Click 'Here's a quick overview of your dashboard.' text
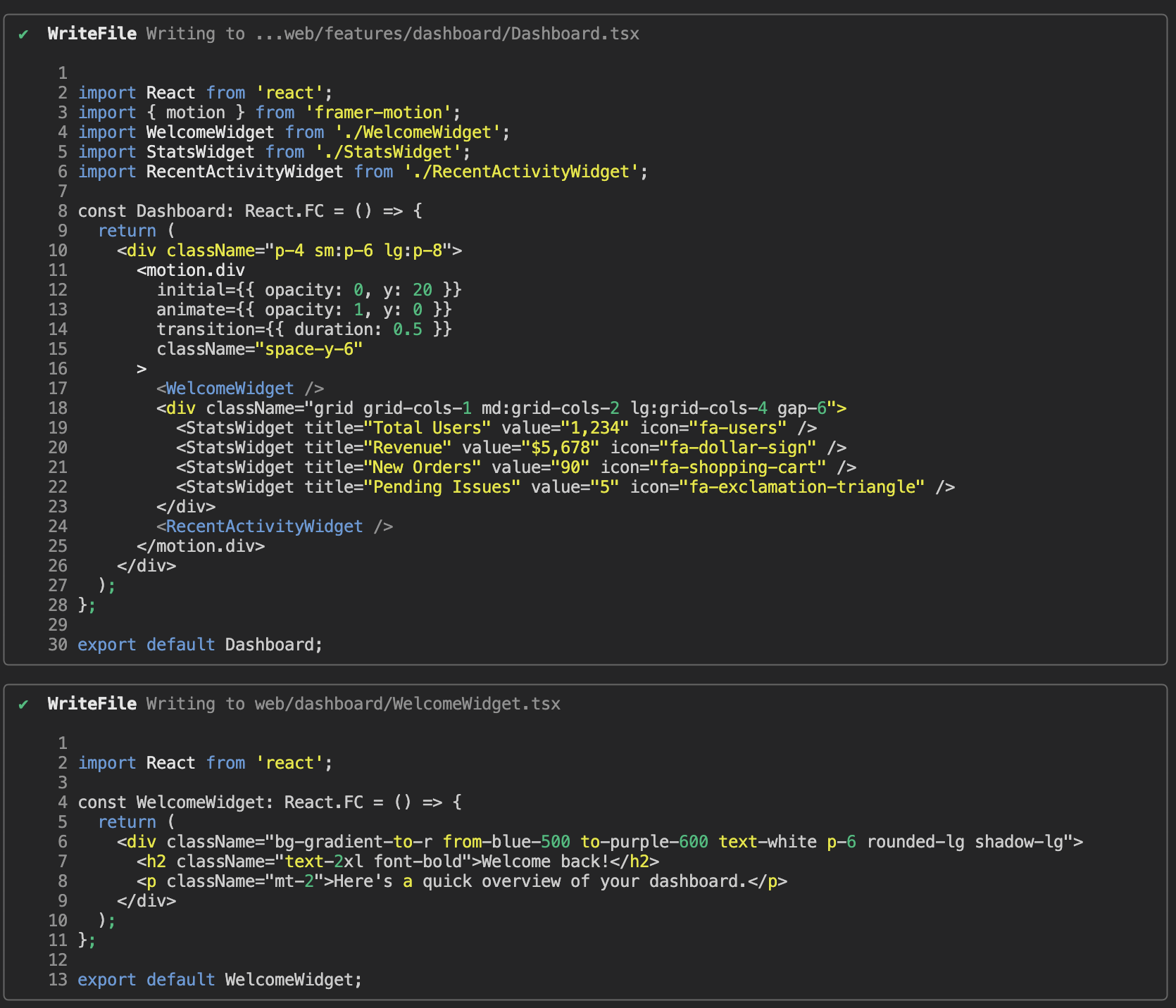 click(541, 881)
